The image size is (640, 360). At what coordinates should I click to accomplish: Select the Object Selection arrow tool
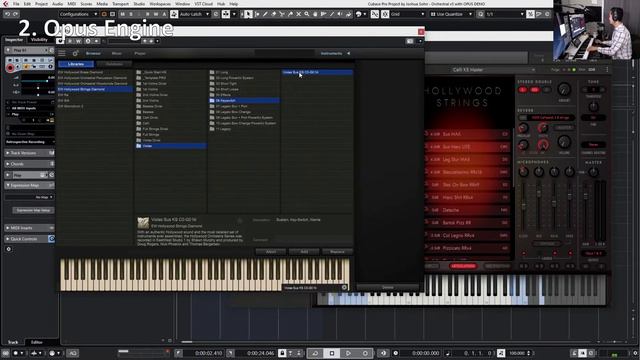(248, 14)
